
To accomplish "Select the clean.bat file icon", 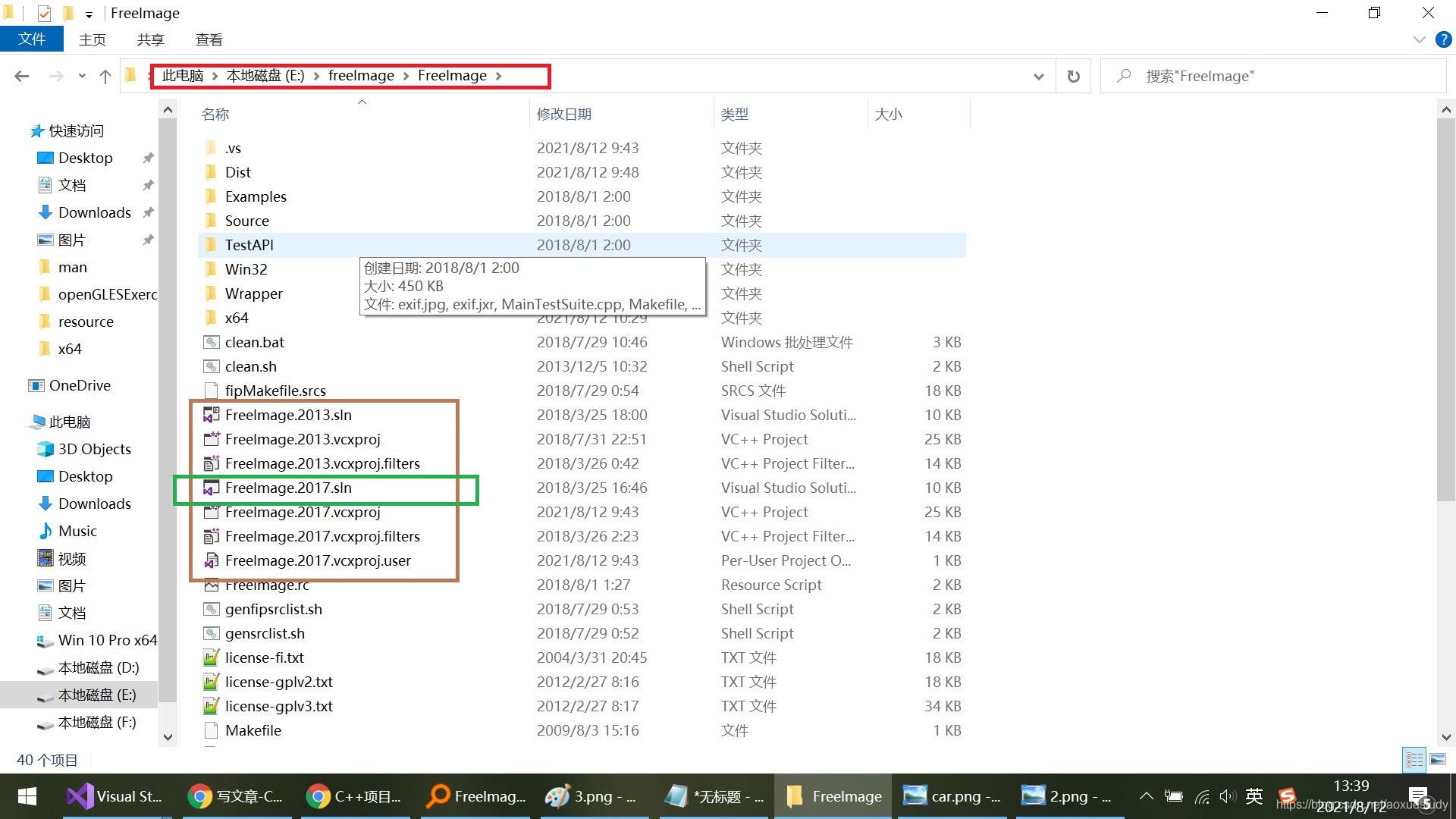I will (211, 342).
